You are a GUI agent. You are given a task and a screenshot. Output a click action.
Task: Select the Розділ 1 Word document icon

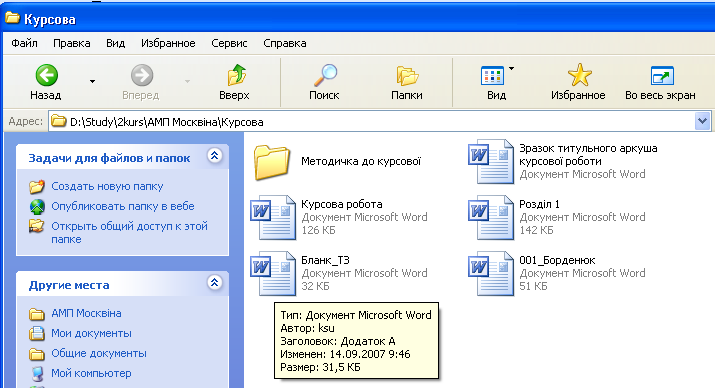(x=491, y=217)
